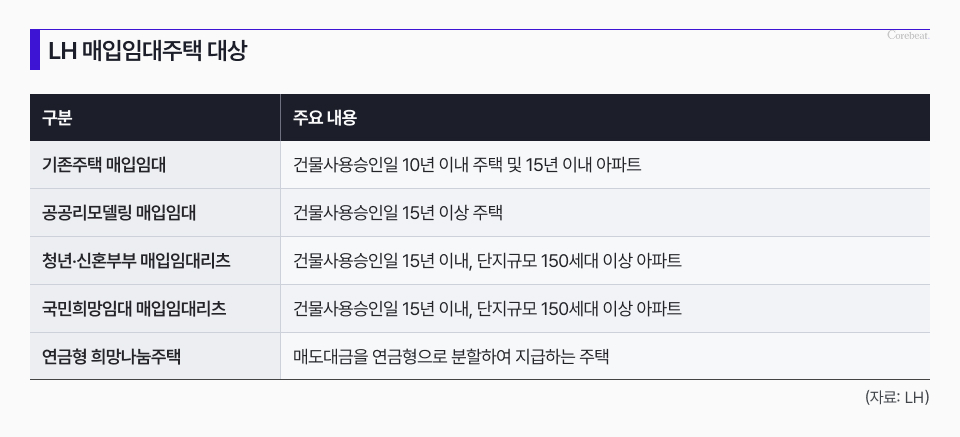
Task: Open the Corebeat watermark link
Action: (908, 36)
